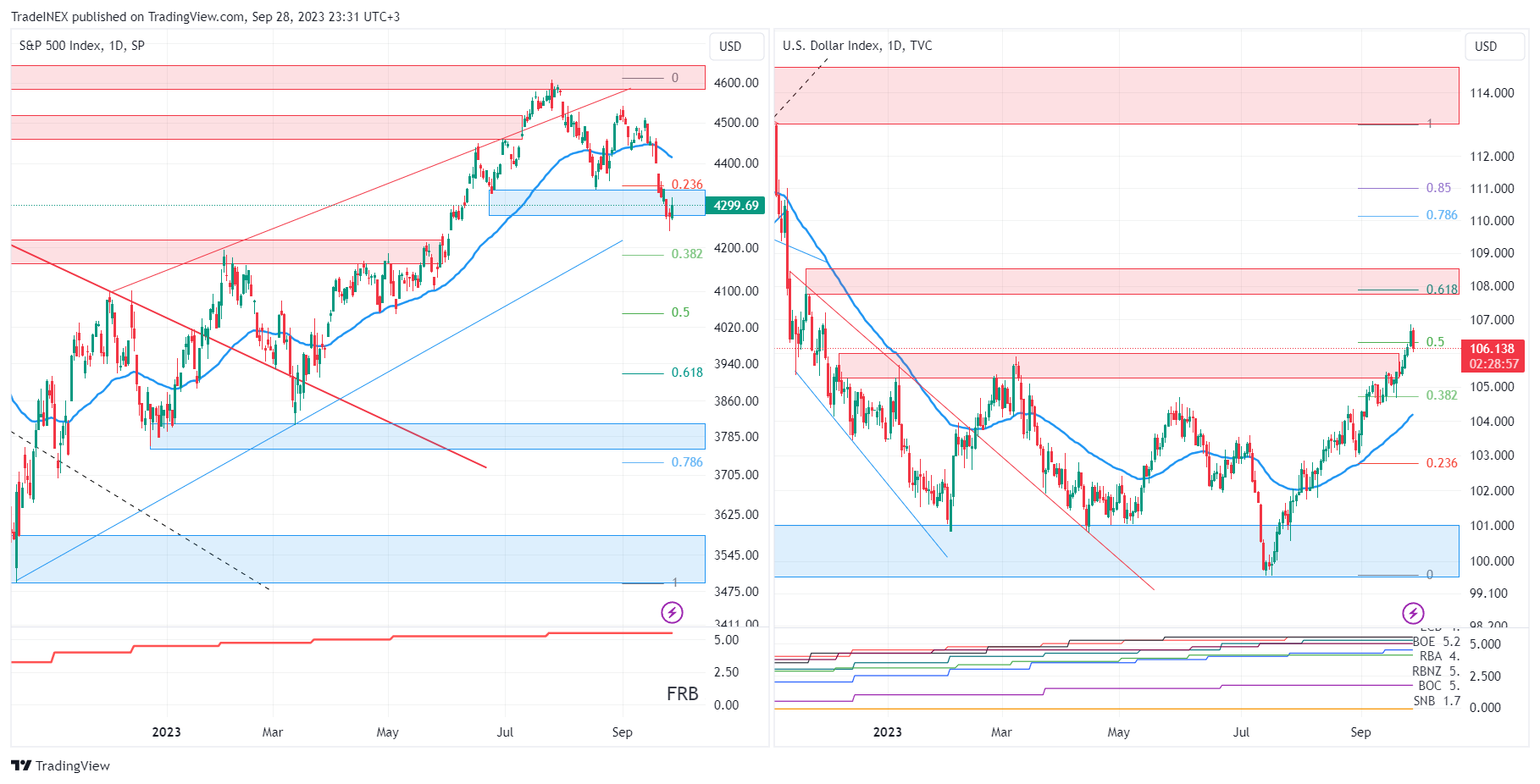Select the 0.5 Fibonacci label on S&P 500 chart

click(x=680, y=312)
